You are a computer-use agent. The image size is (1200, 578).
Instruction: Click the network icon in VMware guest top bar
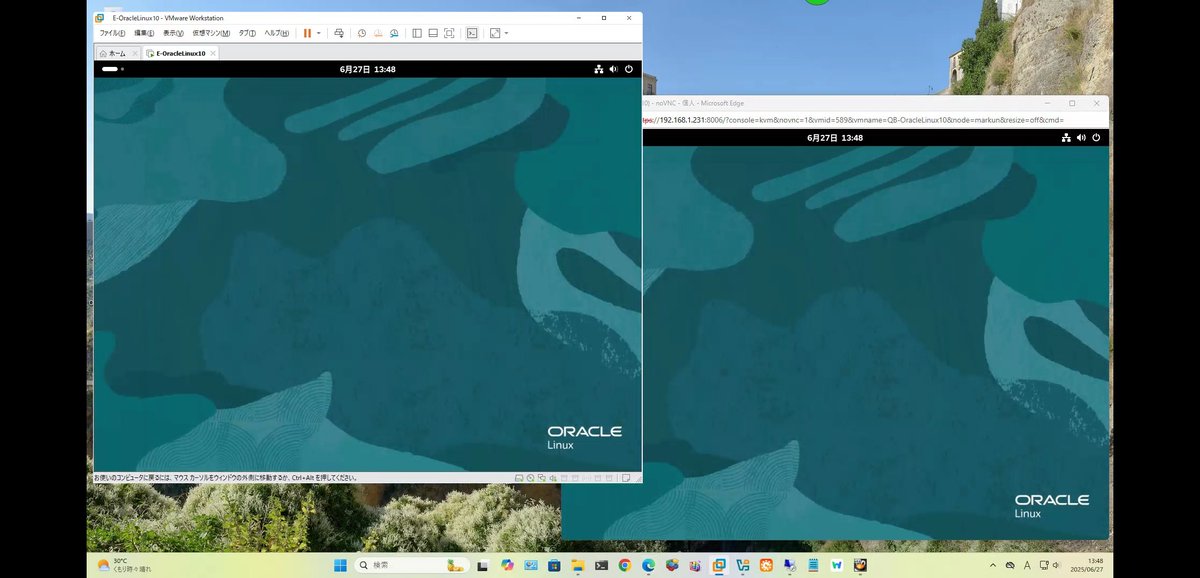click(x=598, y=69)
